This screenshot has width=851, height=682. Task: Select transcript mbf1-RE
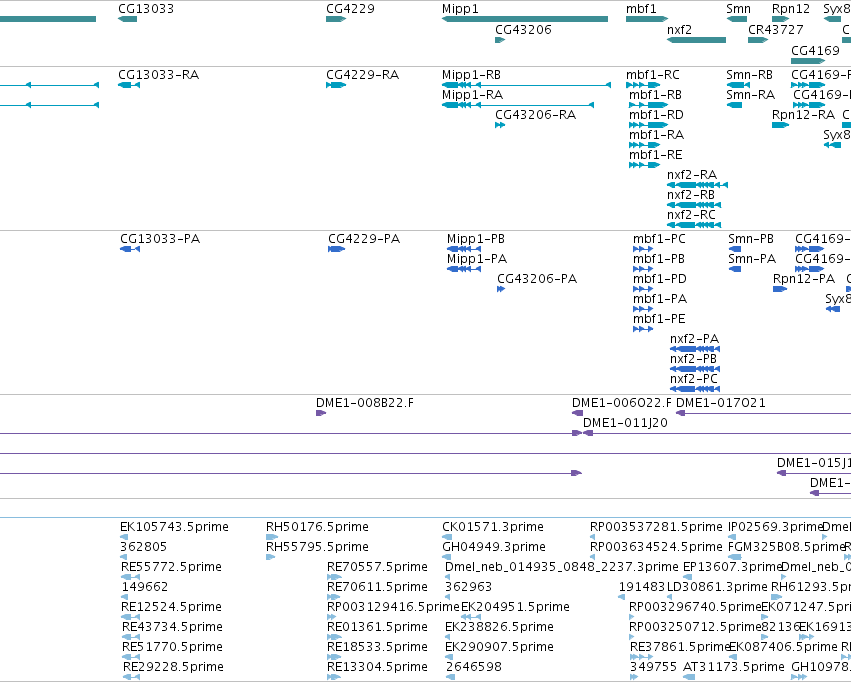(656, 155)
